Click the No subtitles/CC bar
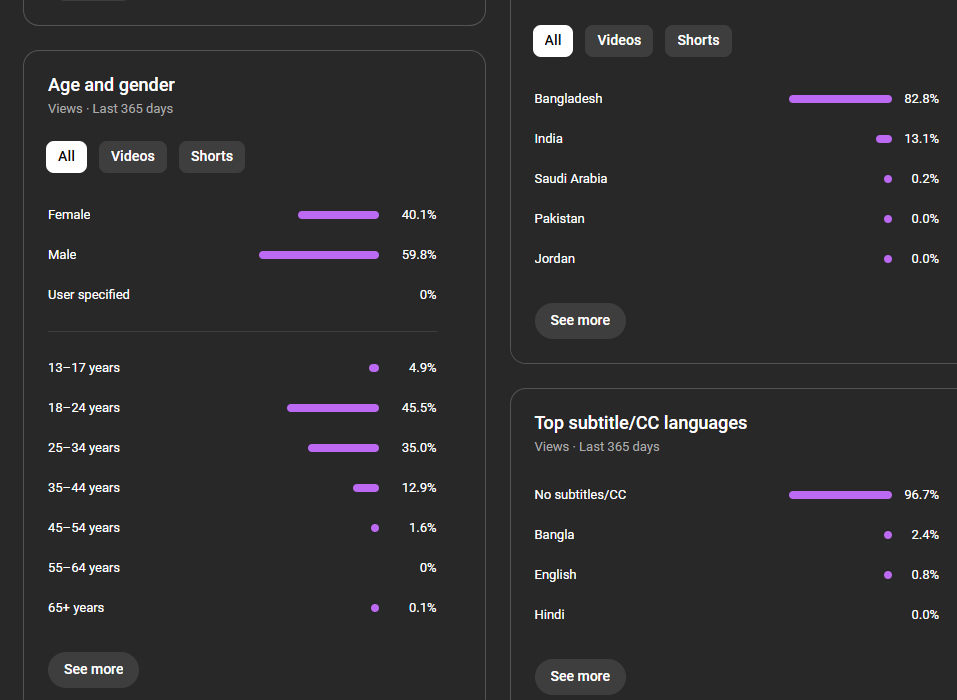Image resolution: width=957 pixels, height=700 pixels. click(x=840, y=495)
